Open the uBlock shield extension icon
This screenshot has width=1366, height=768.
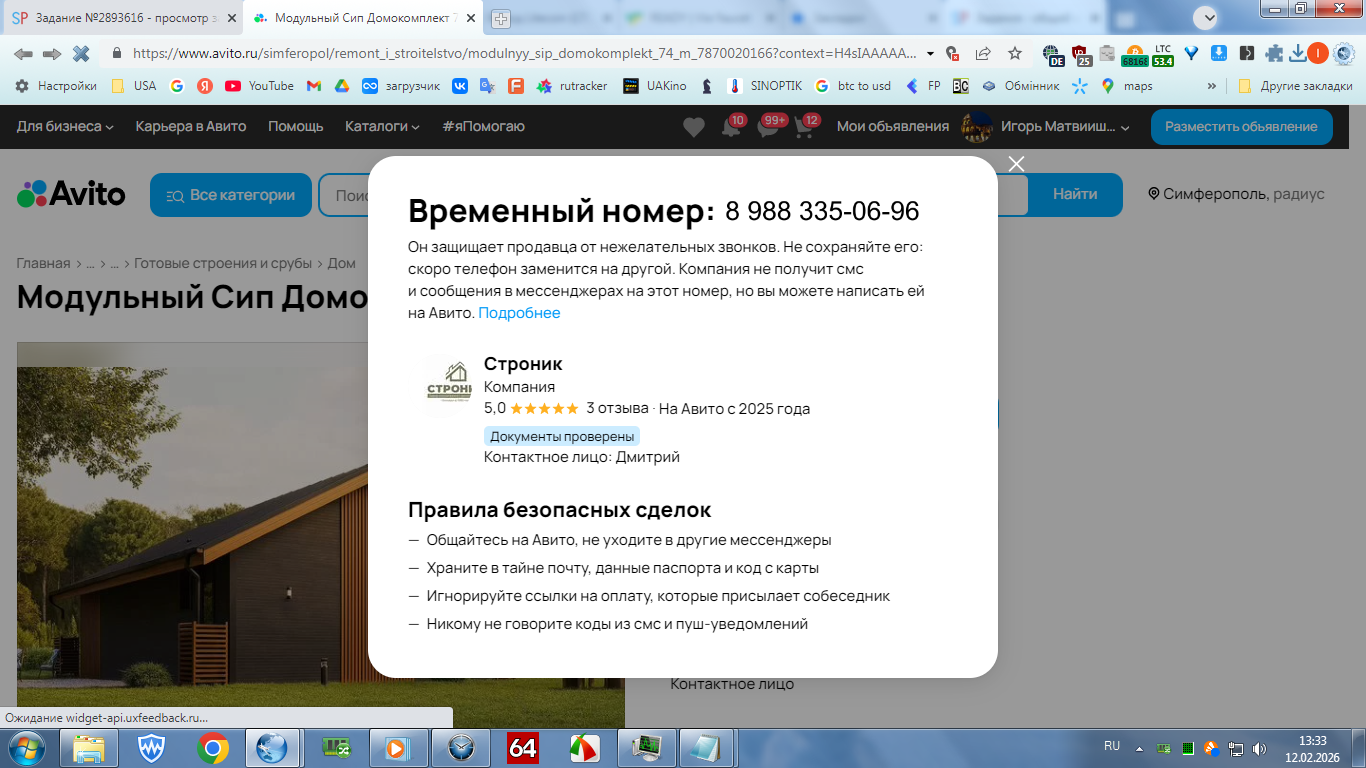pos(1080,55)
